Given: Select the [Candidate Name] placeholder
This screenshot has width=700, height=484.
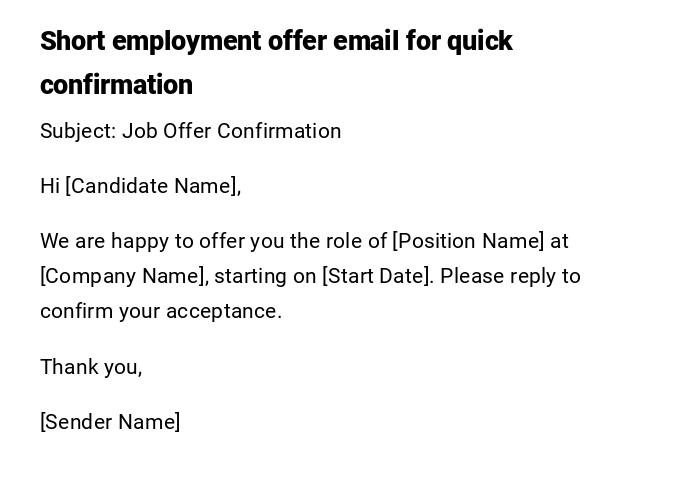Looking at the screenshot, I should [x=153, y=186].
